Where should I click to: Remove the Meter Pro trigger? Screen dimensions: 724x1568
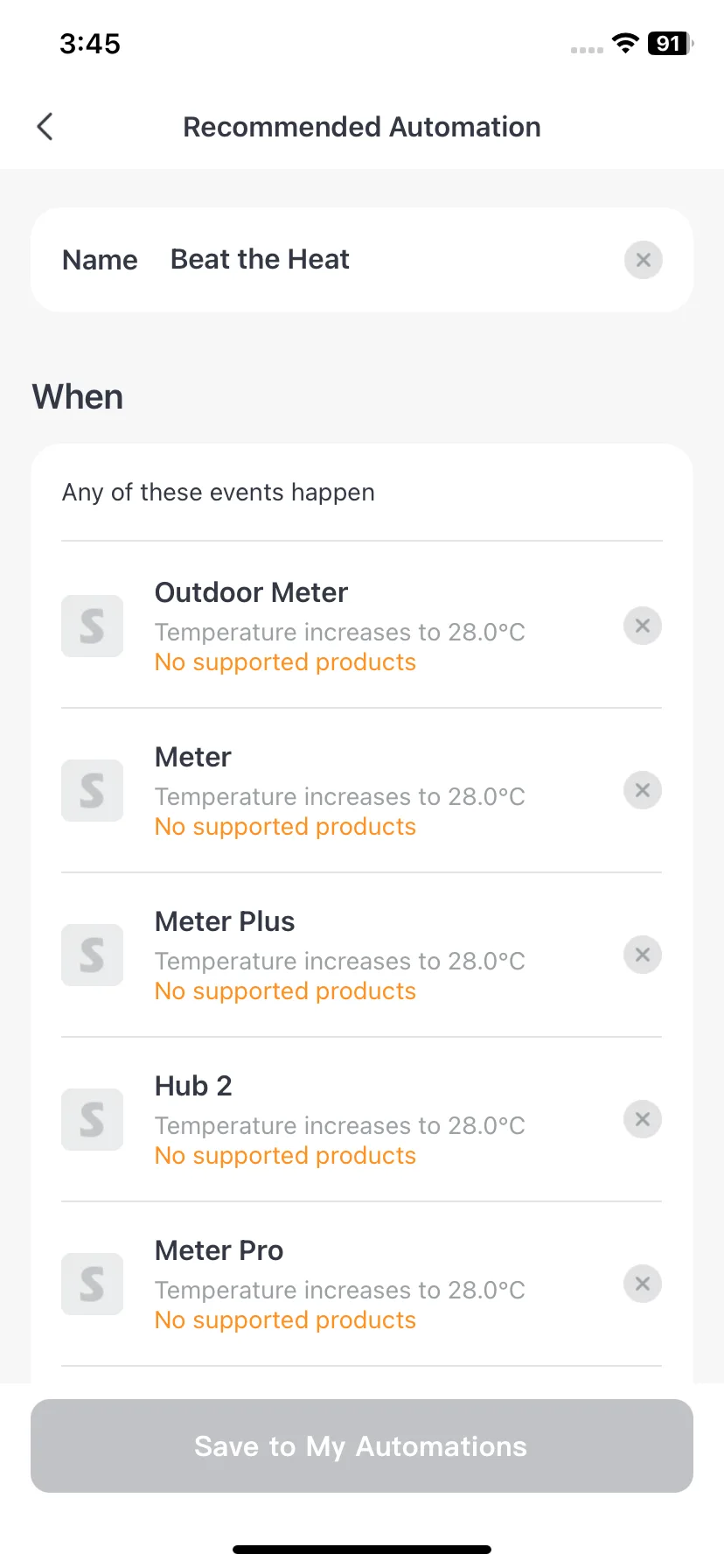642,1284
